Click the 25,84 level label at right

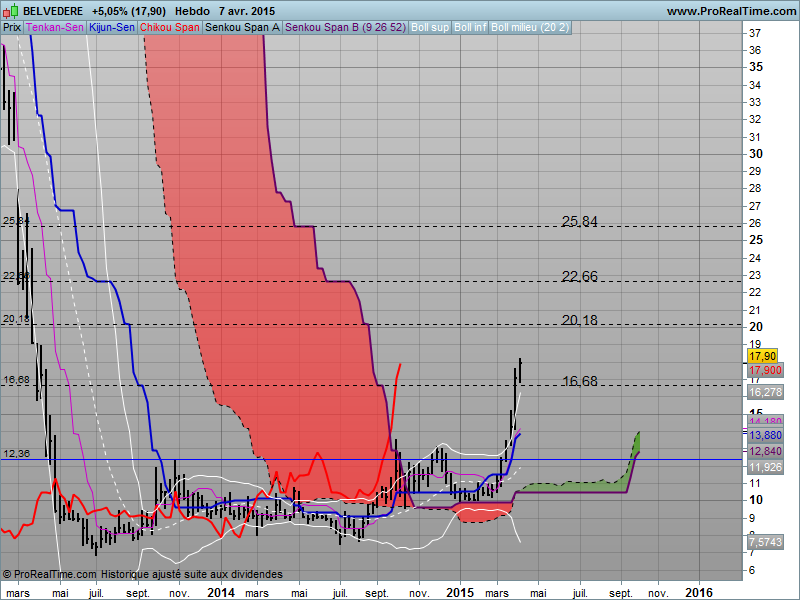point(579,221)
